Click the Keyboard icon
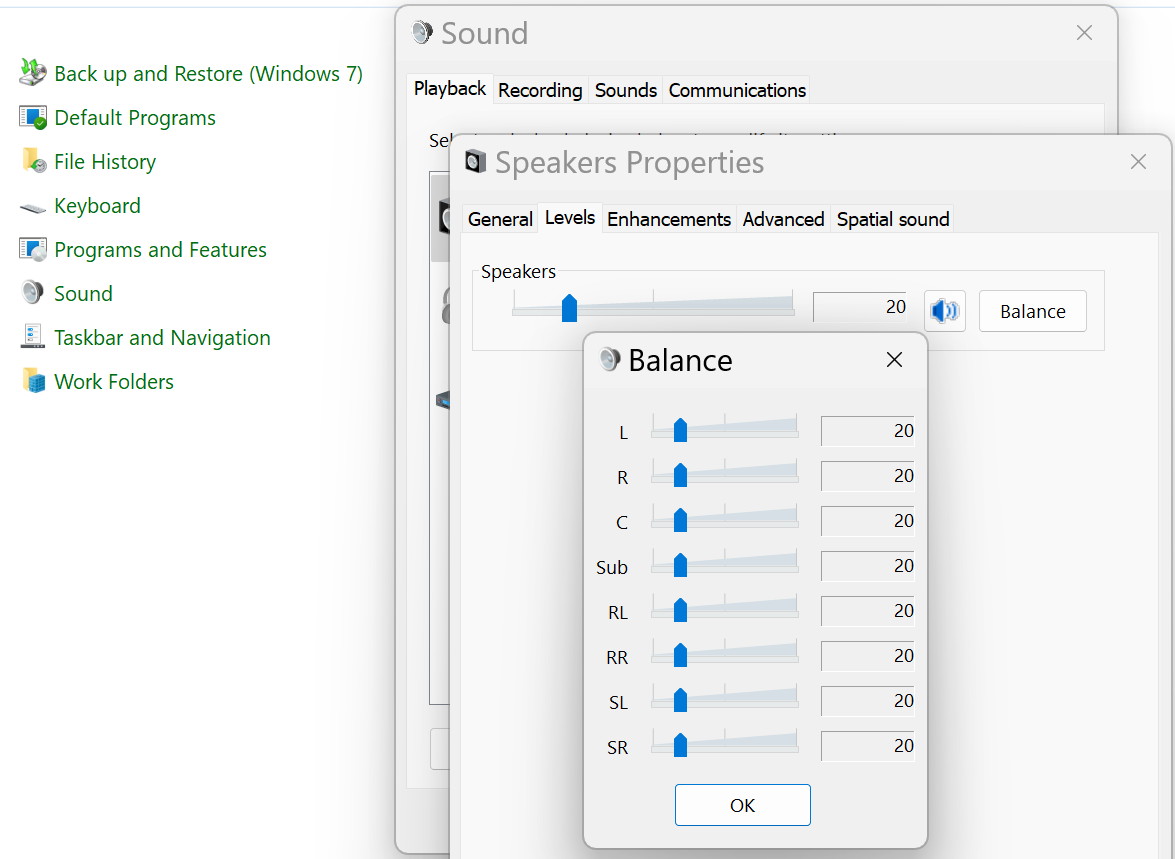Screen dimensions: 1175x859 pyautogui.click(x=33, y=207)
